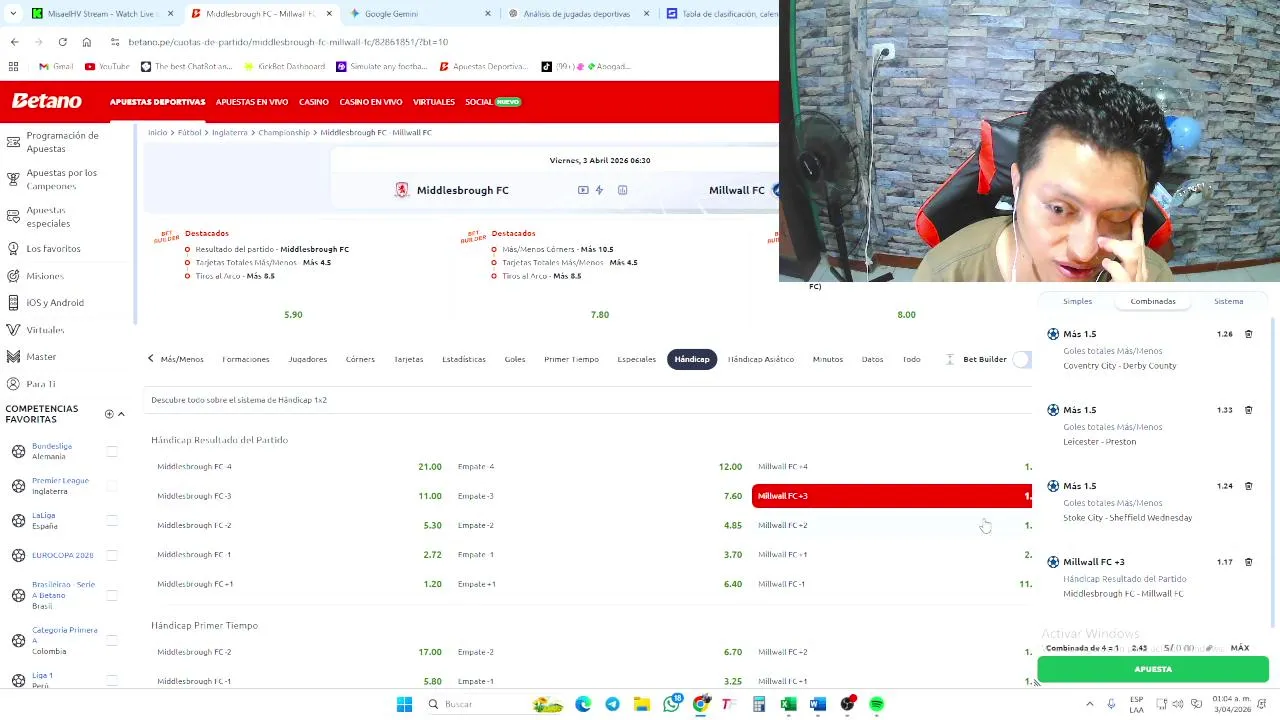Check the EUROCOPA 2028 checkbox
Viewport: 1280px width, 720px height.
point(112,555)
